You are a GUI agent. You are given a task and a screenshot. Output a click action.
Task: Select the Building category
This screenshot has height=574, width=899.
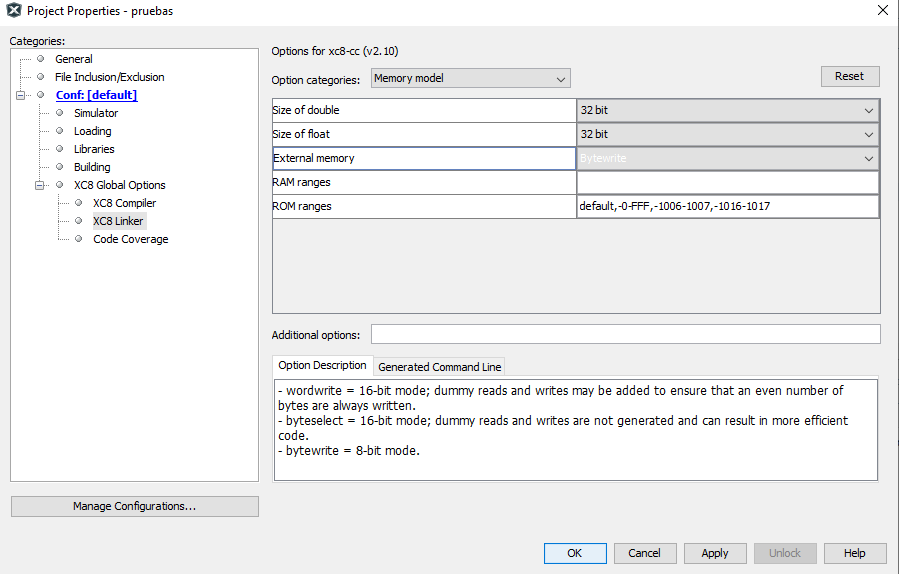[92, 167]
